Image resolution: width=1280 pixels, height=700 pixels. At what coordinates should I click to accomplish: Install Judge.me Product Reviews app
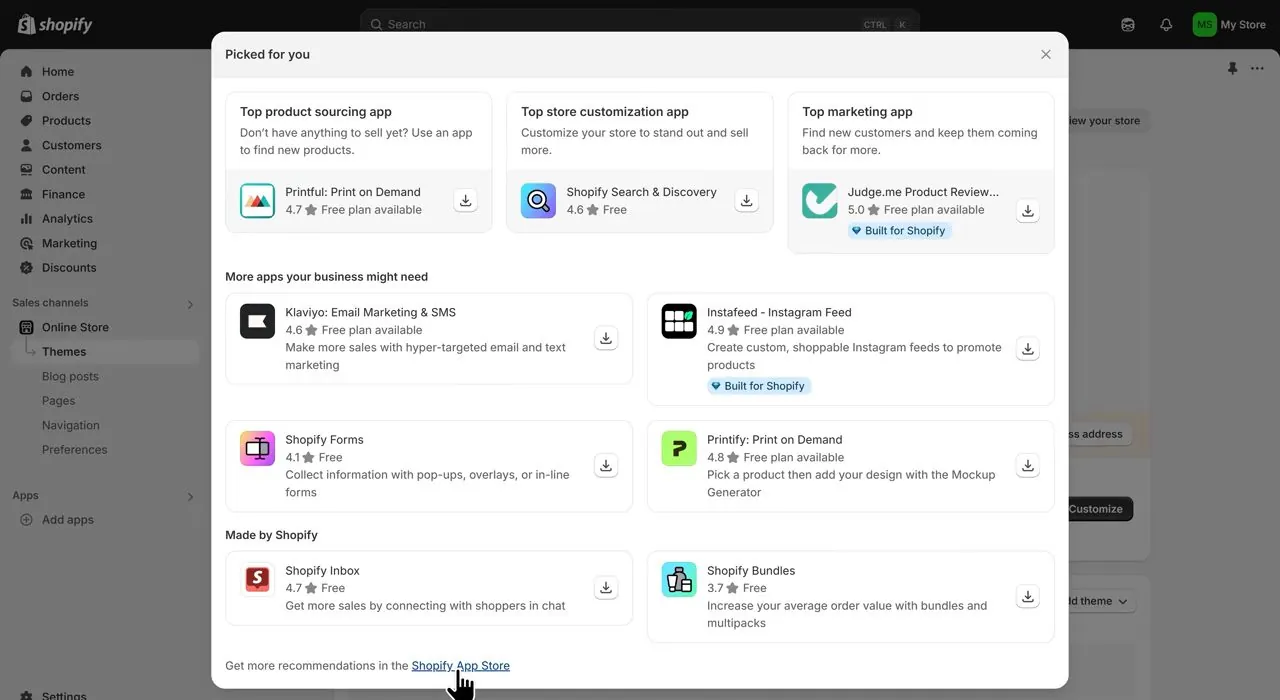click(x=1027, y=211)
